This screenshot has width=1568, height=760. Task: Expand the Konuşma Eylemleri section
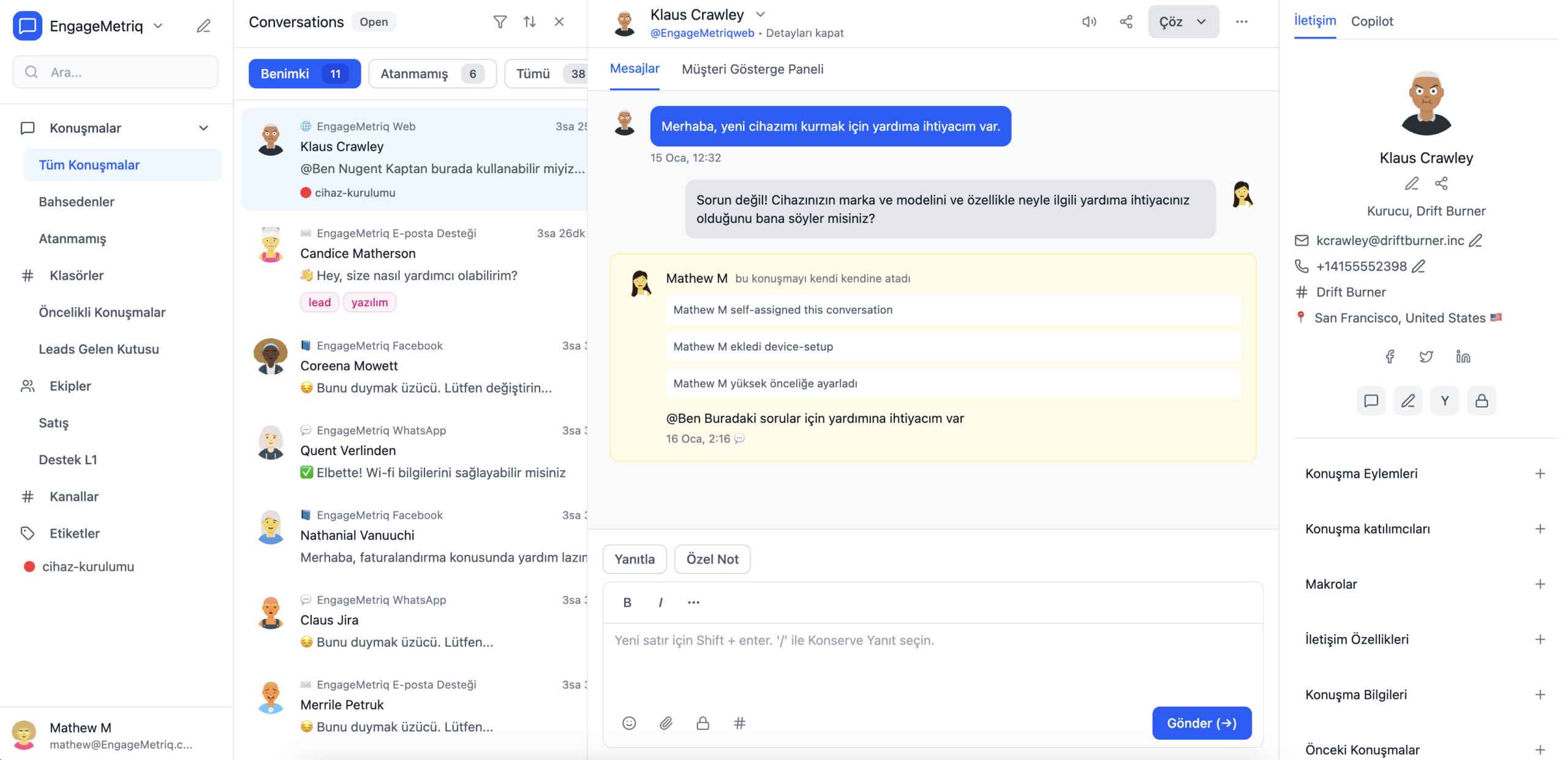1540,473
